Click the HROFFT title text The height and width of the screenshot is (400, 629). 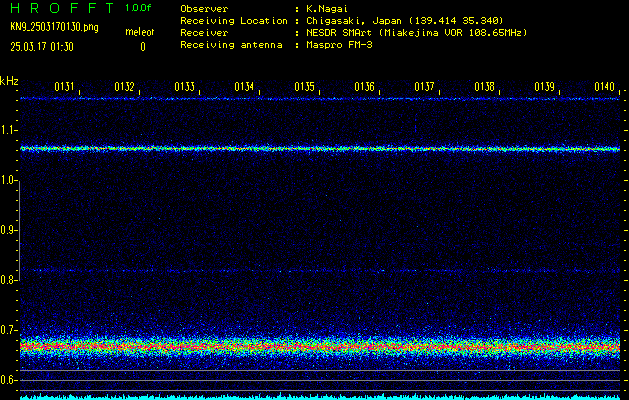click(62, 8)
